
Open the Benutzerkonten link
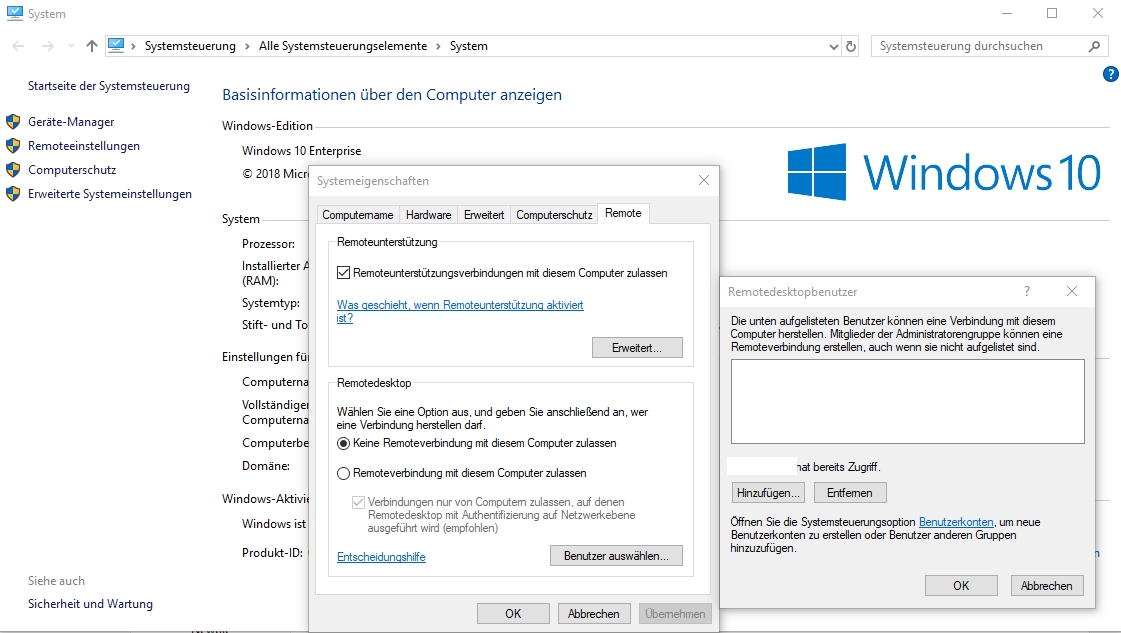point(956,522)
